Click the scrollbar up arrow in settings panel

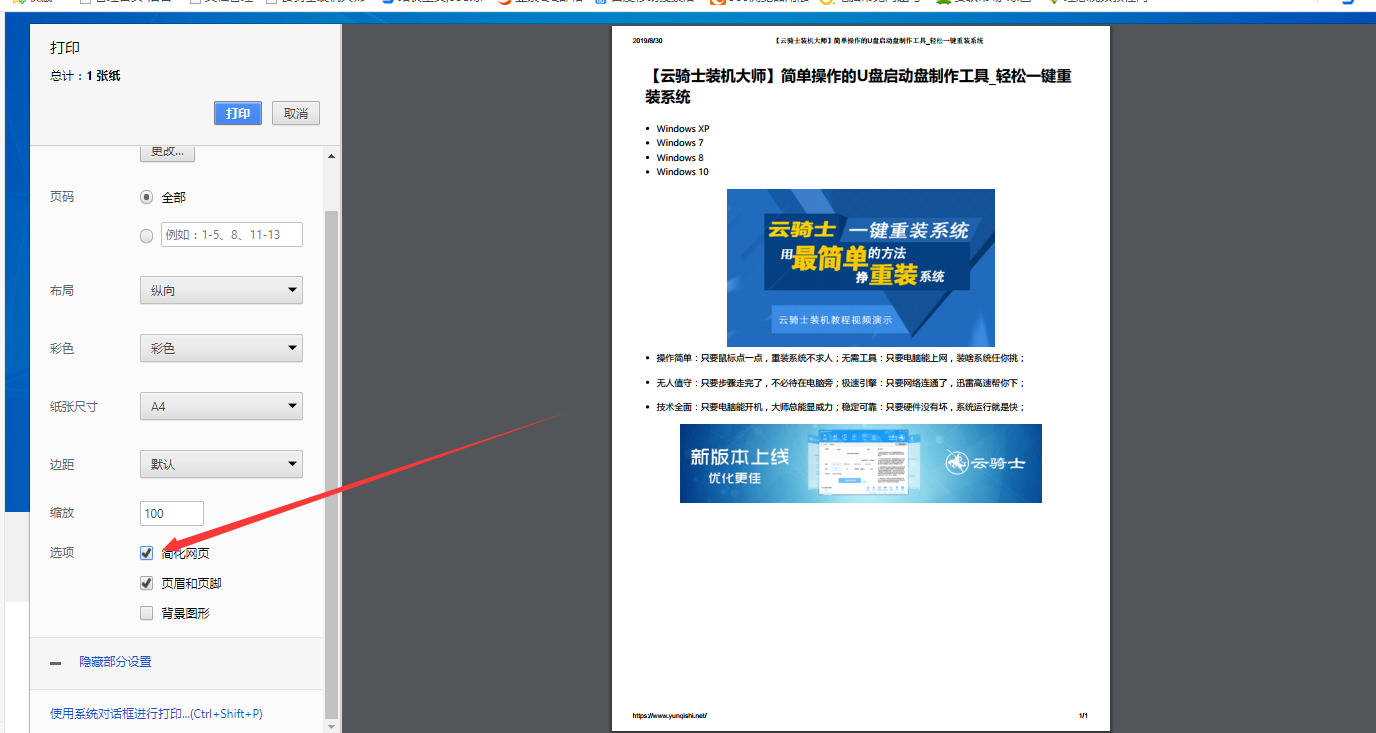click(331, 155)
